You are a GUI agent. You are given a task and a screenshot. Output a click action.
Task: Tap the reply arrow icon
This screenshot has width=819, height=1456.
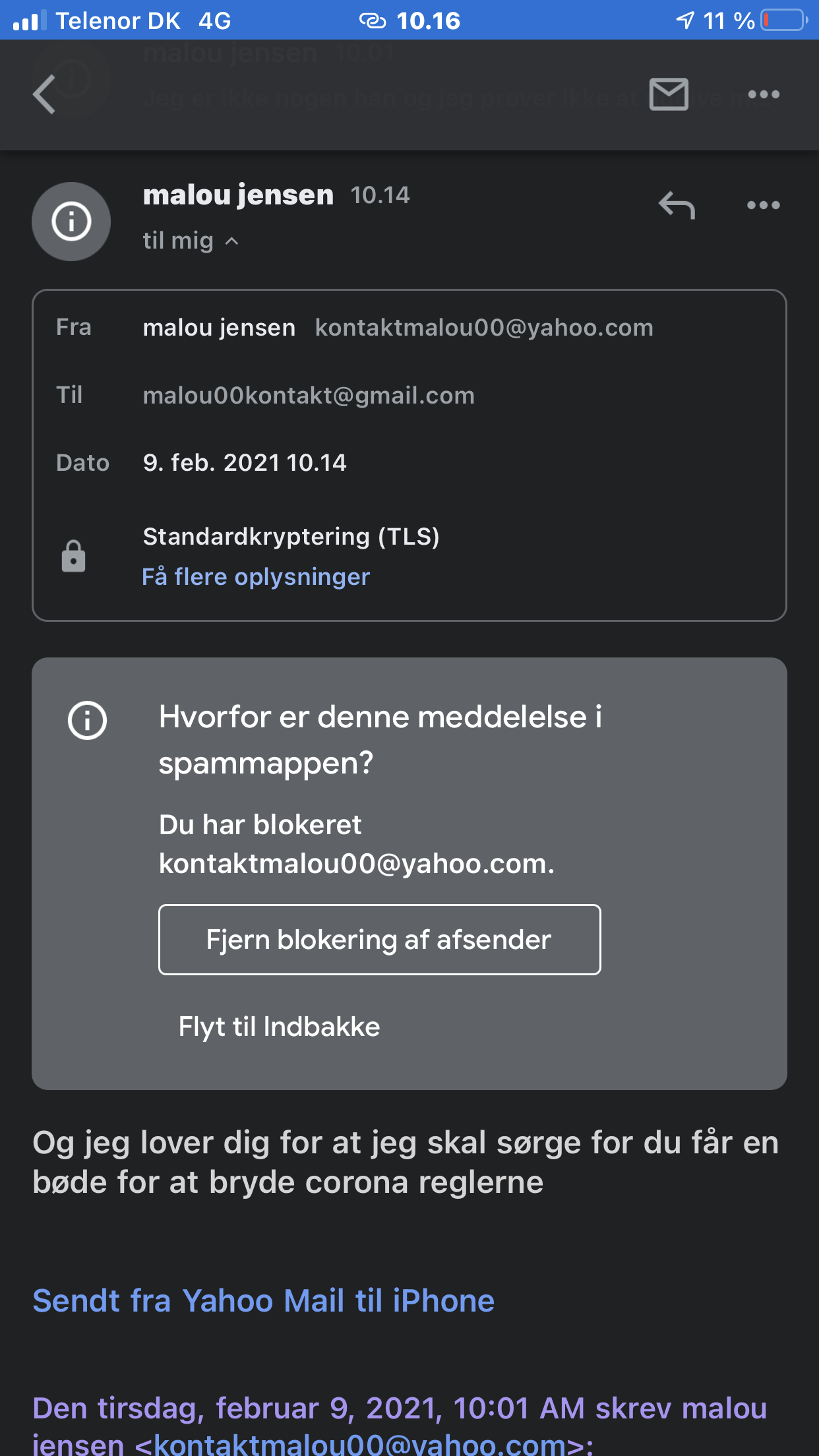coord(677,205)
